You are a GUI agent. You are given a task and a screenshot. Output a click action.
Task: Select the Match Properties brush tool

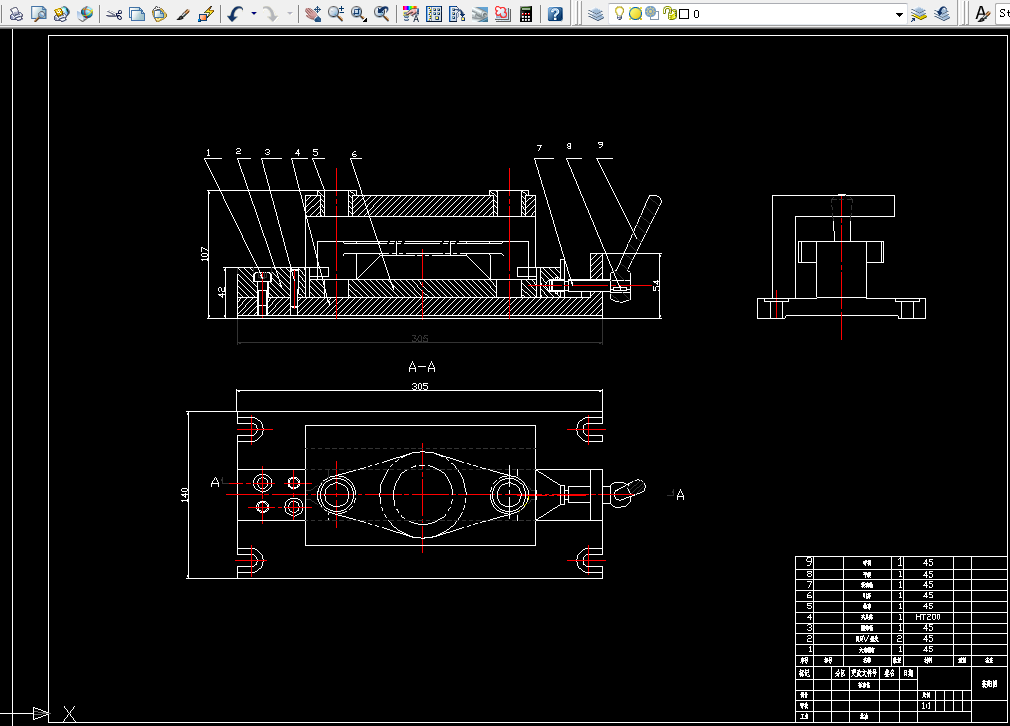click(x=183, y=14)
